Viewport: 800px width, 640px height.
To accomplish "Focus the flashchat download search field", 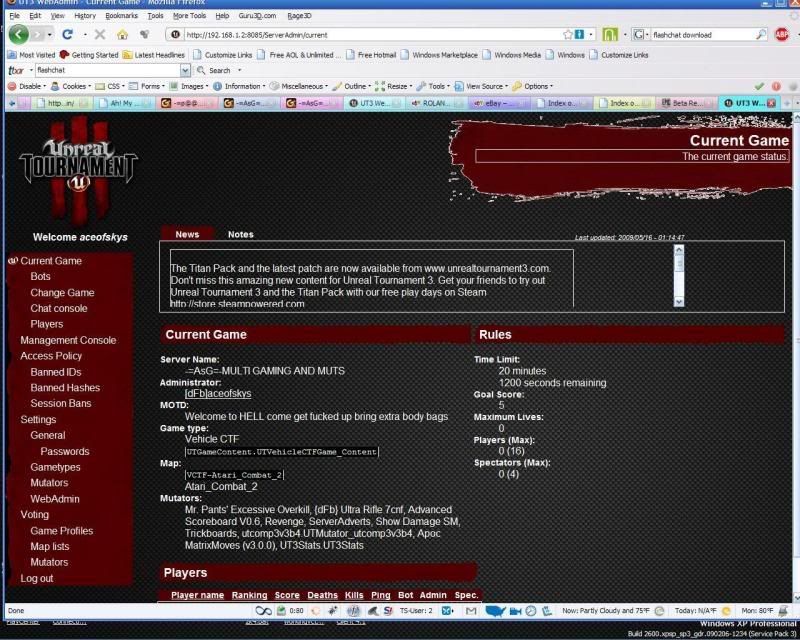I will pyautogui.click(x=702, y=35).
